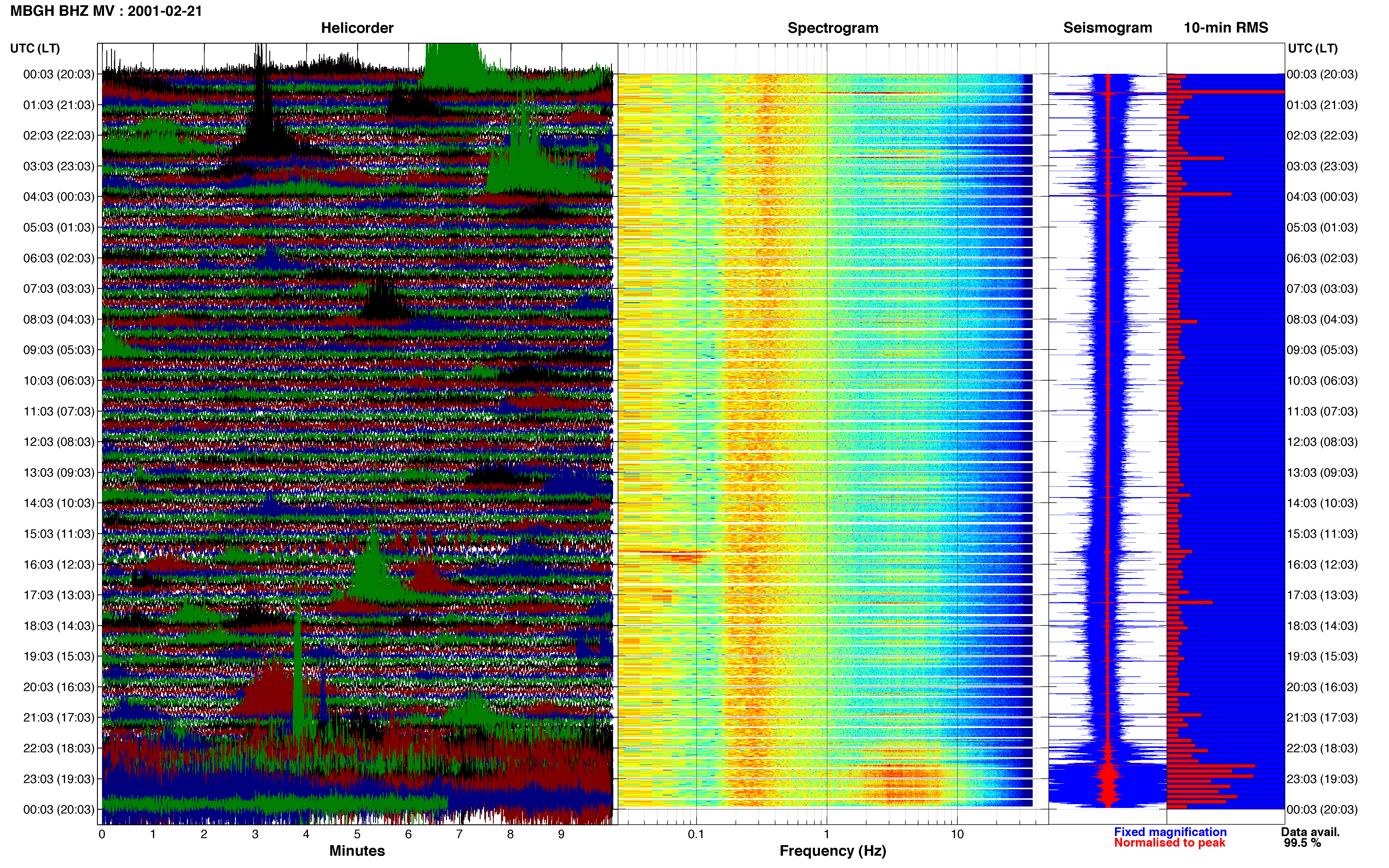This screenshot has width=1389, height=868.
Task: Select the Helicorder panel heading
Action: pyautogui.click(x=357, y=28)
